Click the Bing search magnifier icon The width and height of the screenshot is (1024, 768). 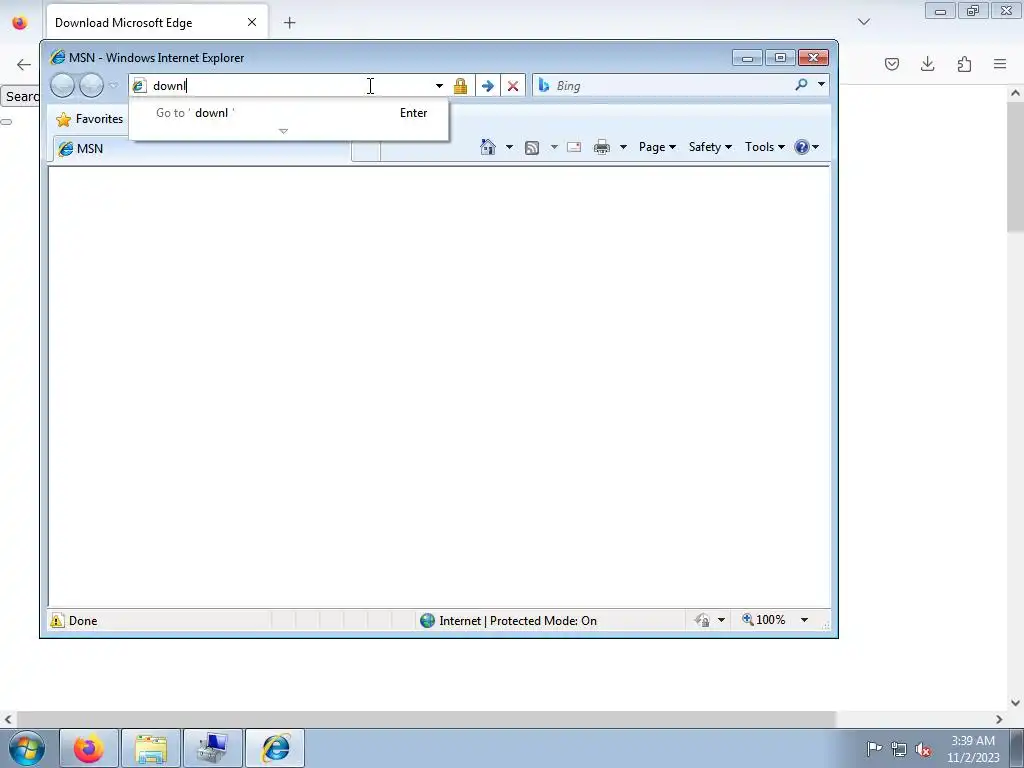click(801, 85)
